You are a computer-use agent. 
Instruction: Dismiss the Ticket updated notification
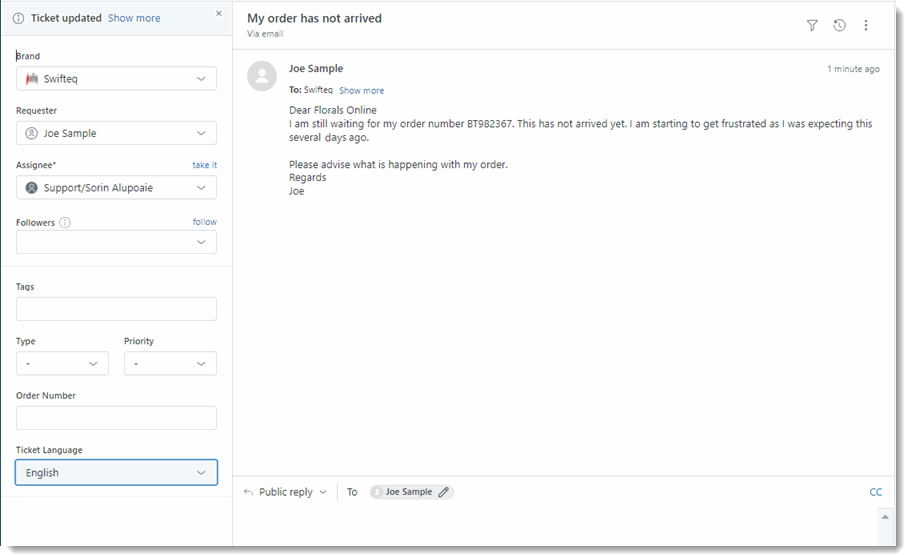coord(219,13)
